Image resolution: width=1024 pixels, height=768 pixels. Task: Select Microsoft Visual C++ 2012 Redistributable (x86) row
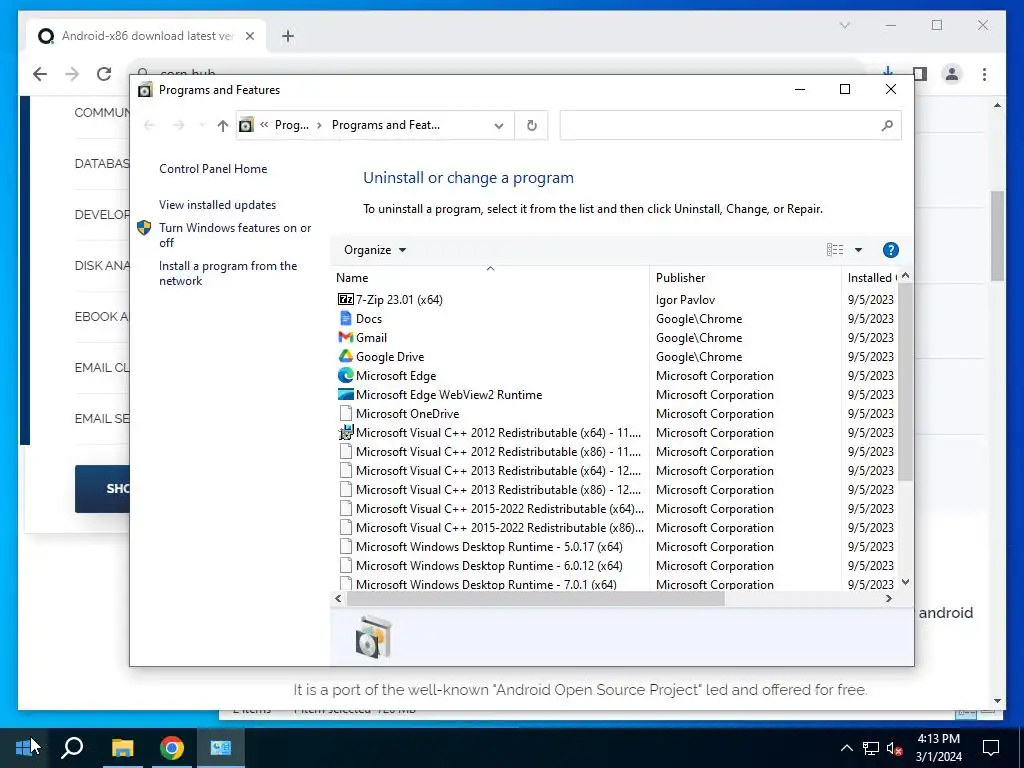[x=614, y=451]
